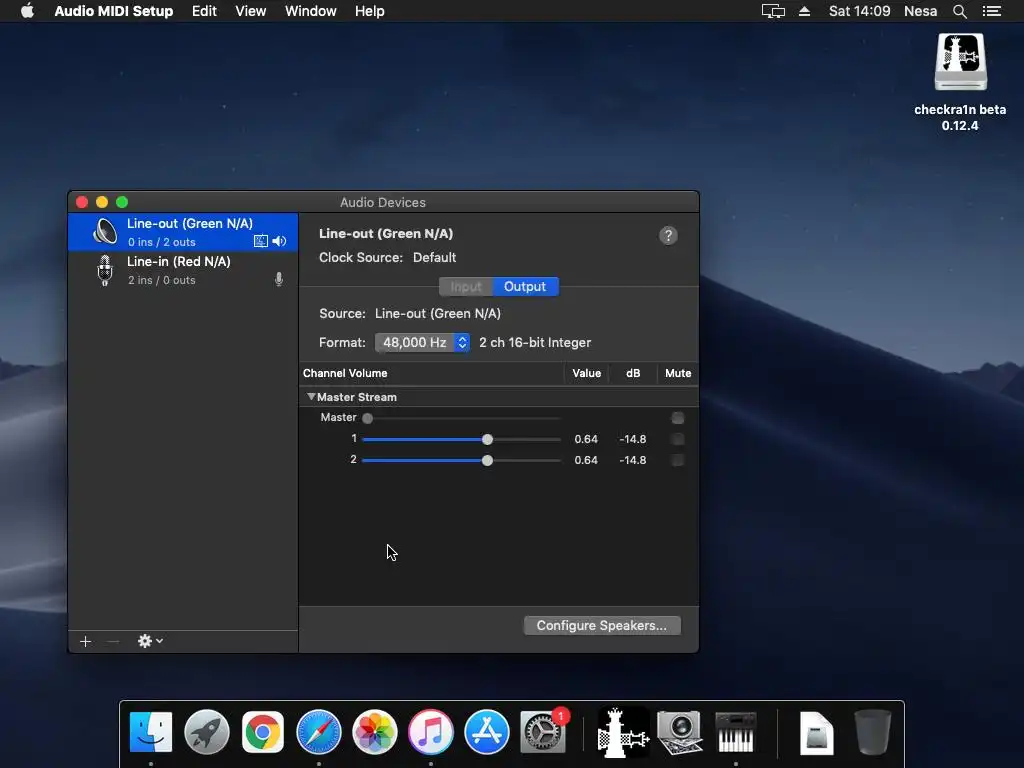Image resolution: width=1024 pixels, height=768 pixels.
Task: Click the disabled Master volume slider knob
Action: (368, 418)
